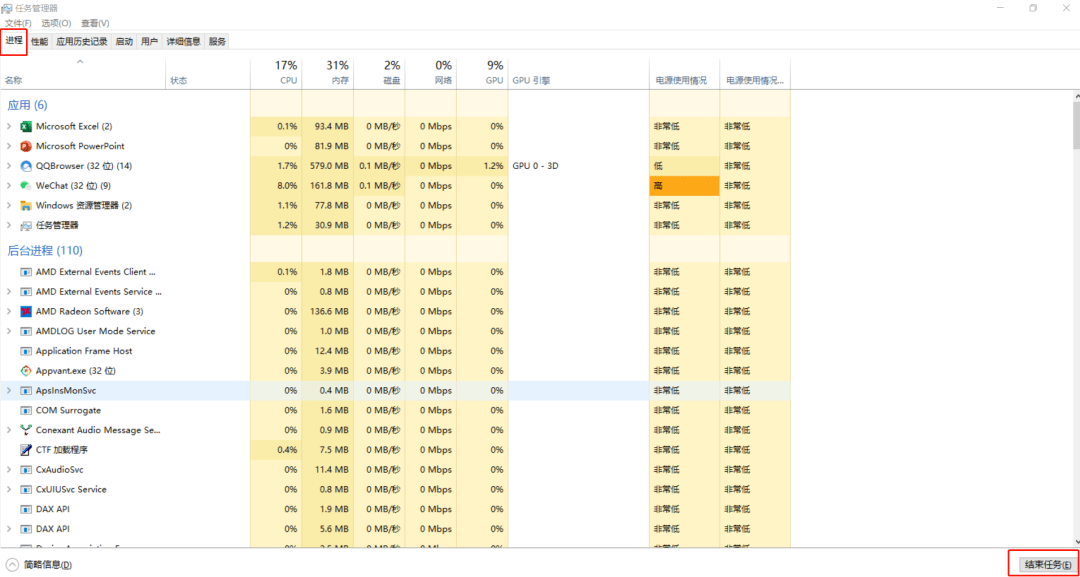Expand the WeChat process group
This screenshot has height=577, width=1080.
9,186
